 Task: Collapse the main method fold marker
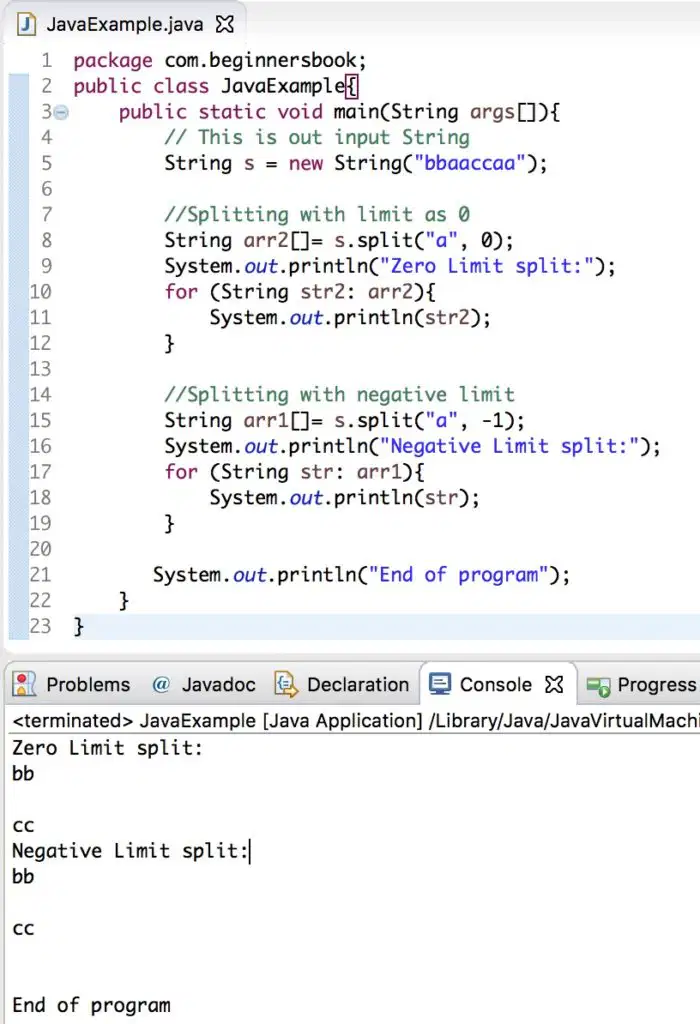[x=61, y=112]
